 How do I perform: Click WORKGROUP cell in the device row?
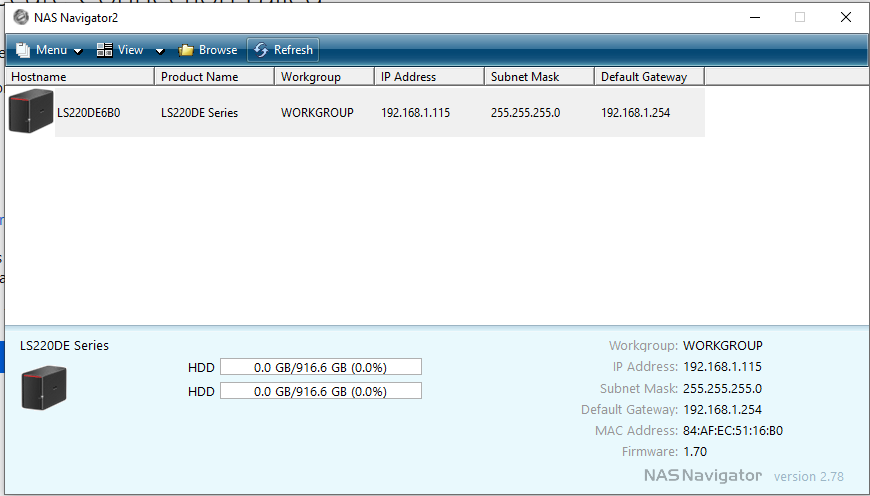click(x=317, y=113)
